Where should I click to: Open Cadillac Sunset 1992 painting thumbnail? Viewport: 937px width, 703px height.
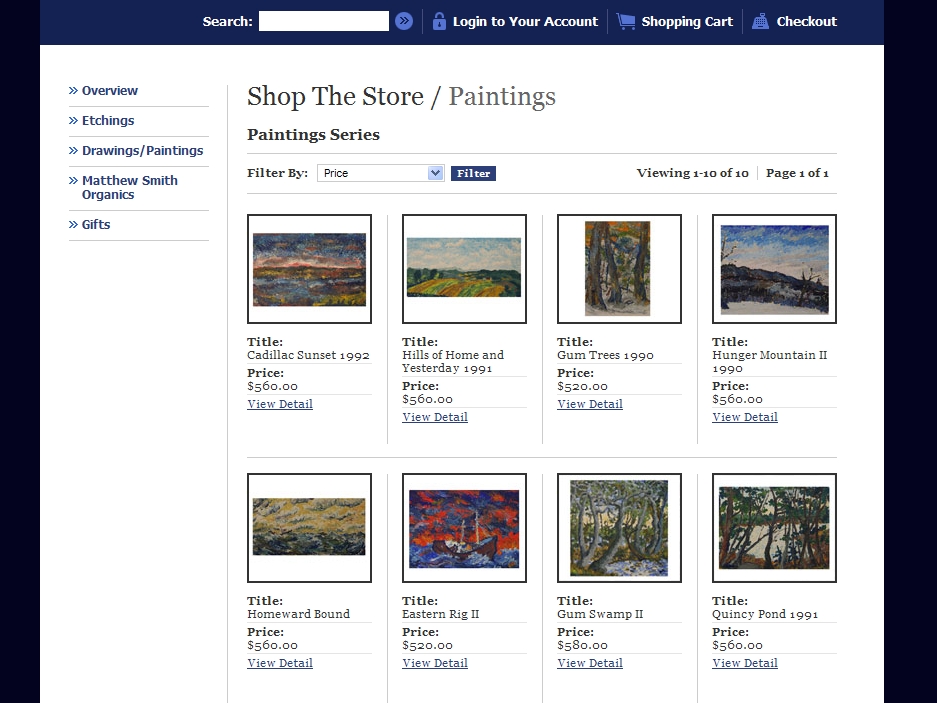(x=309, y=269)
